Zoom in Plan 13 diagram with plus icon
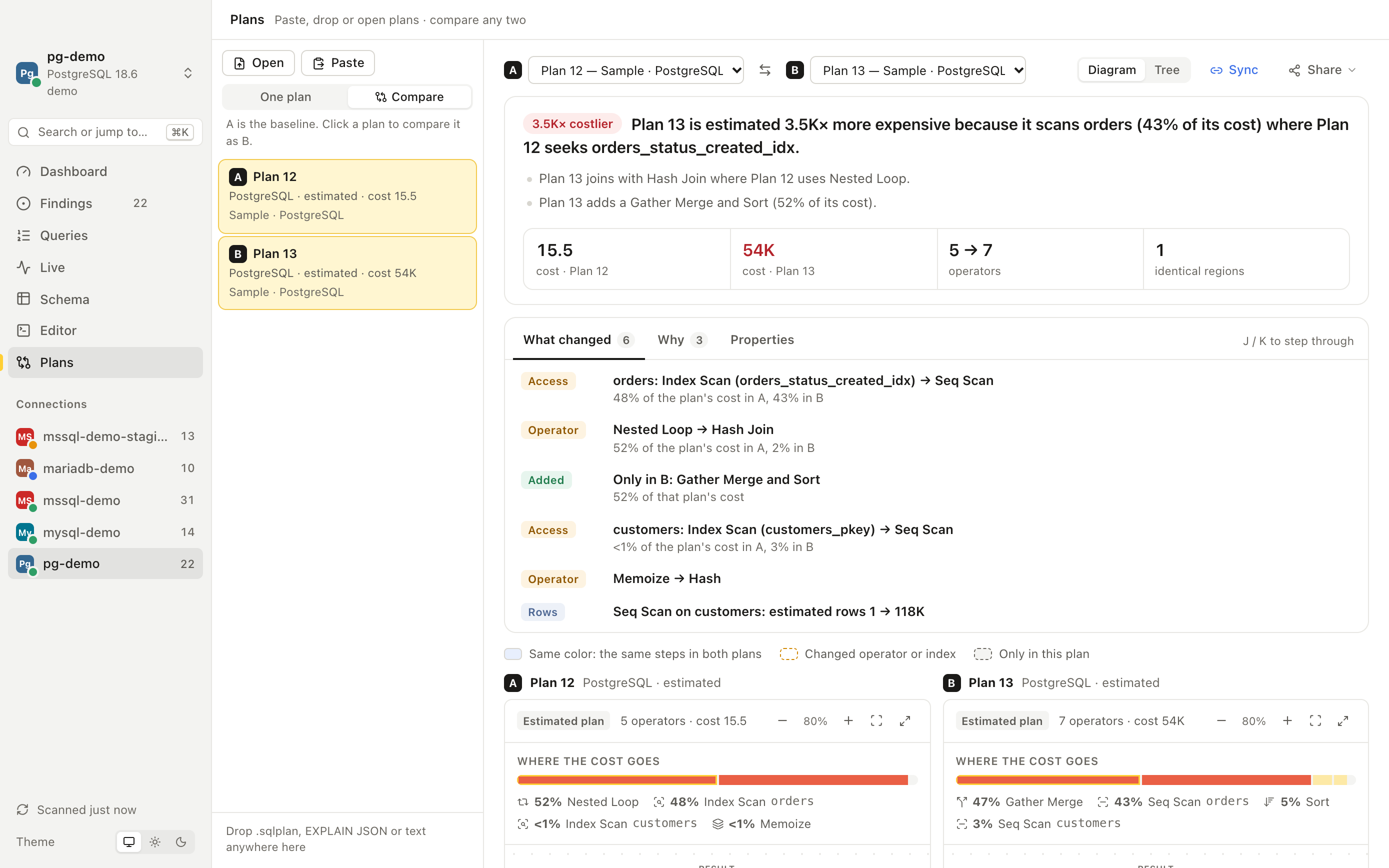1389x868 pixels. [x=1287, y=720]
